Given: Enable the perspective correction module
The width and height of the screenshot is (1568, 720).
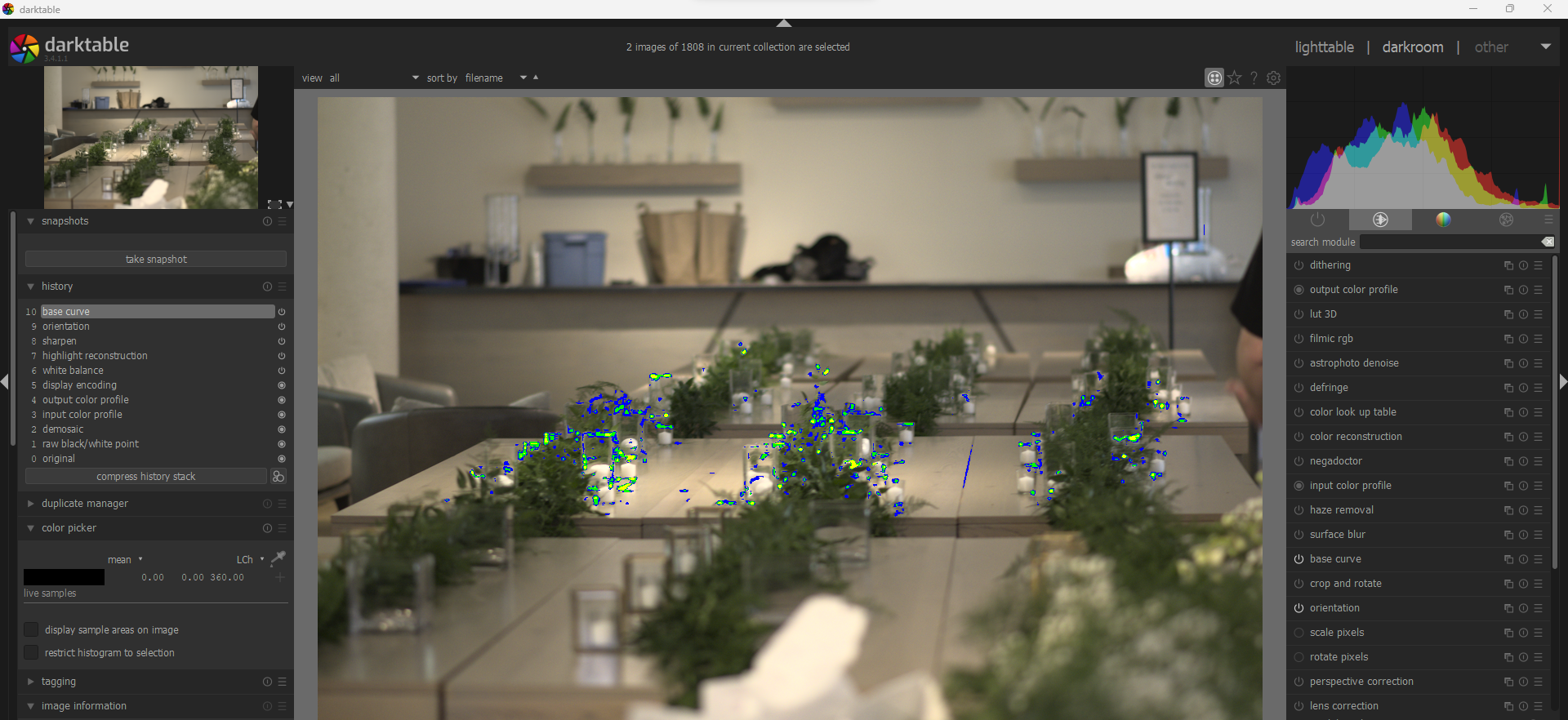Looking at the screenshot, I should coord(1298,682).
